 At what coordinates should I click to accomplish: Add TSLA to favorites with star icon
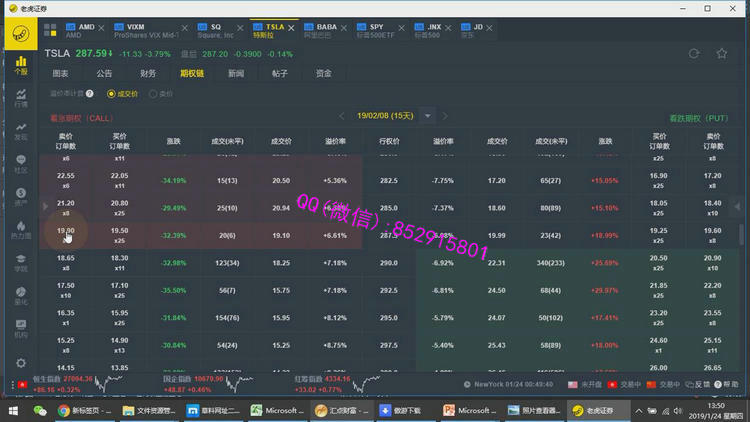coord(722,54)
